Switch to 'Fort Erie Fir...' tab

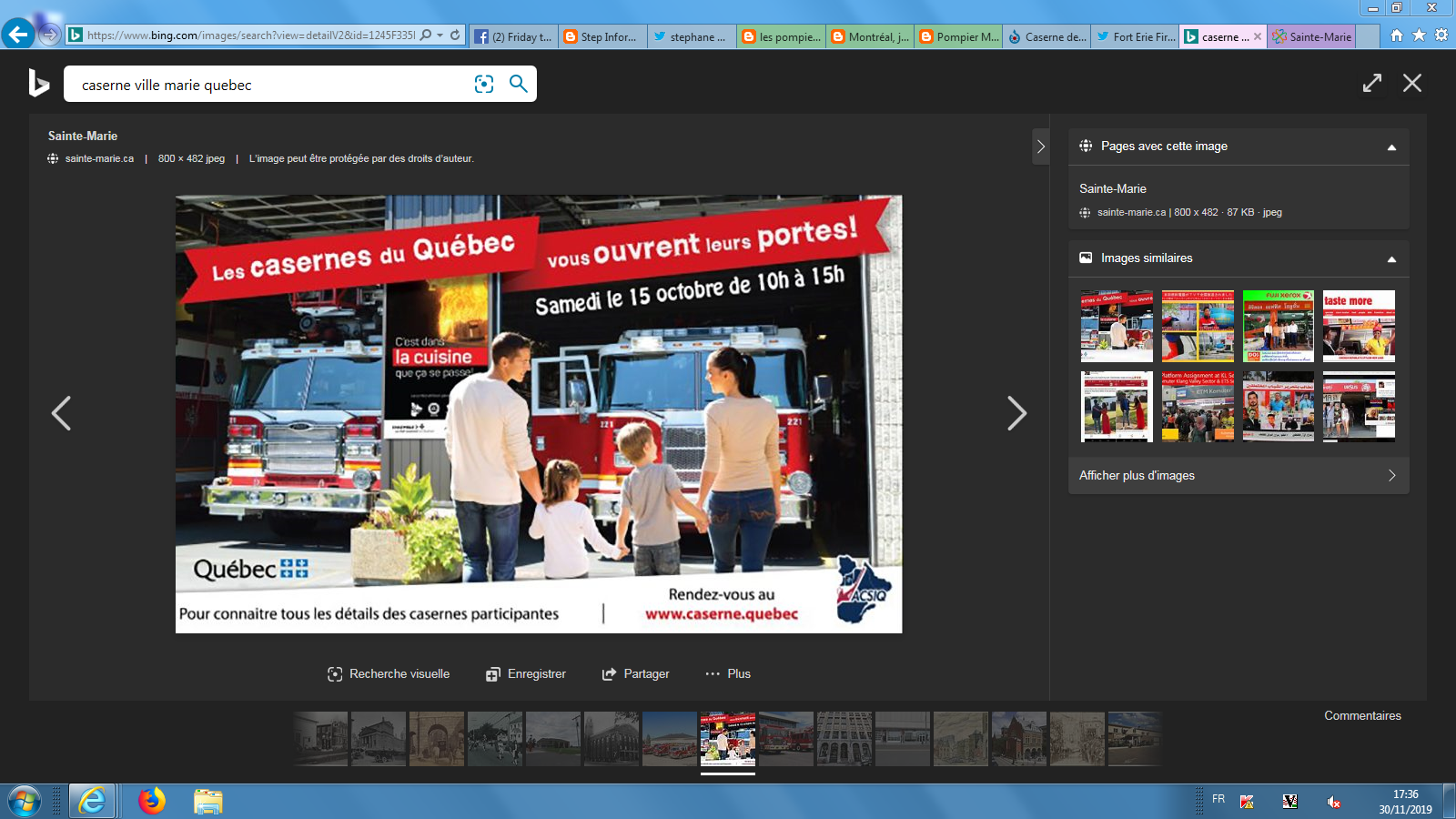coord(1136,36)
